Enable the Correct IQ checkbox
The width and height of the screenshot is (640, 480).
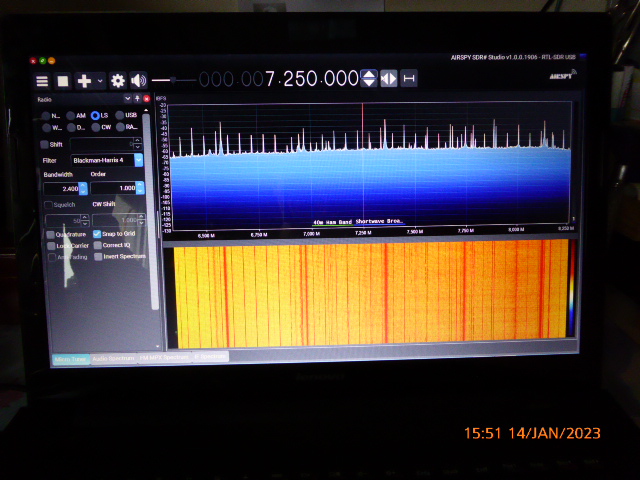click(x=97, y=245)
